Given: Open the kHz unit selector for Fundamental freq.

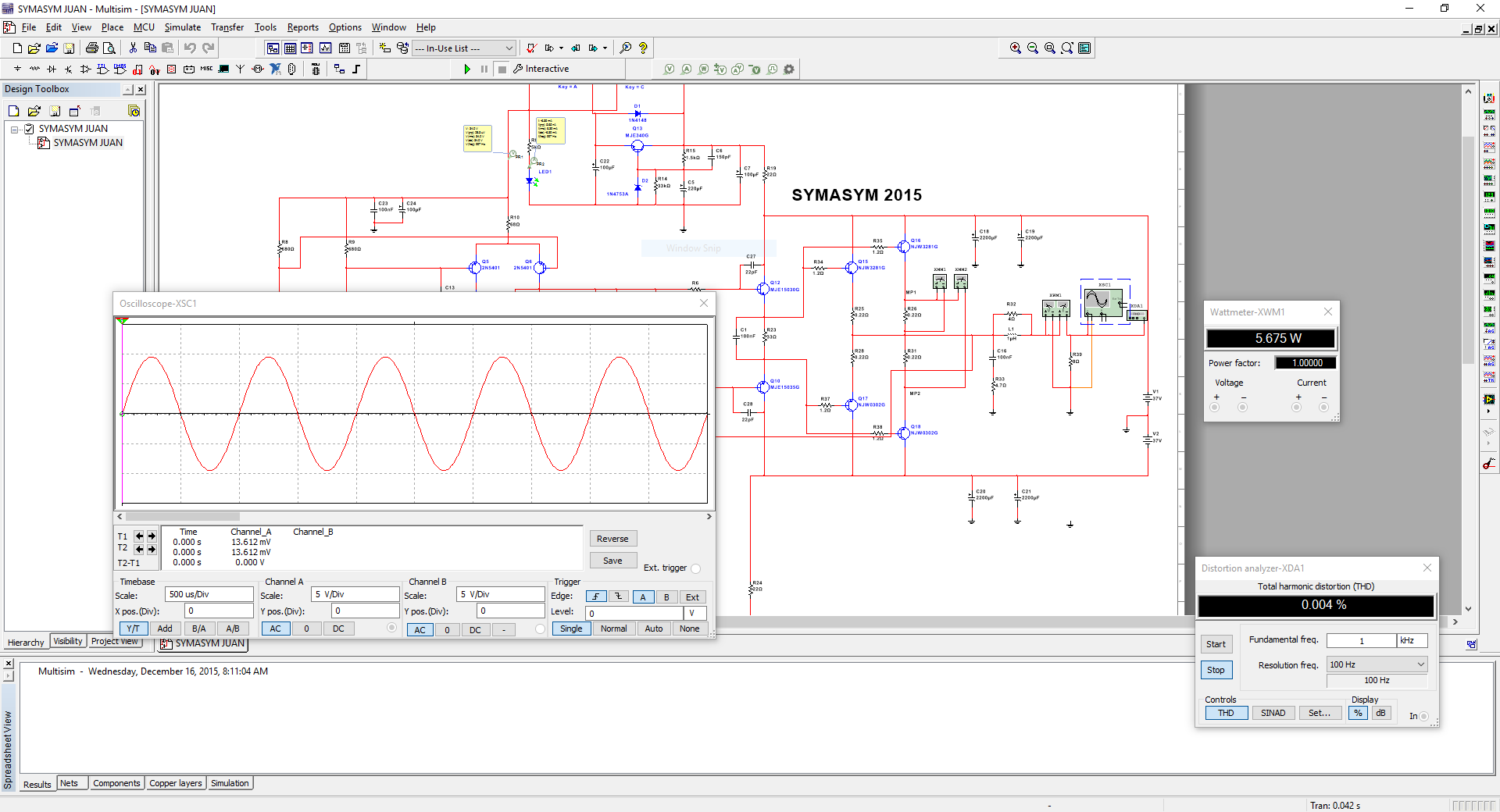Looking at the screenshot, I should (1412, 640).
